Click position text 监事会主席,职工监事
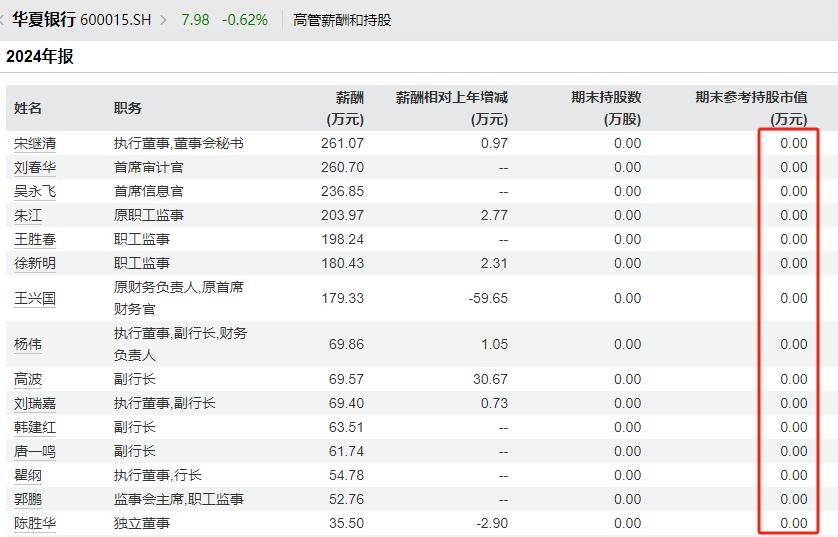Viewport: 838px width, 537px height. pos(179,499)
